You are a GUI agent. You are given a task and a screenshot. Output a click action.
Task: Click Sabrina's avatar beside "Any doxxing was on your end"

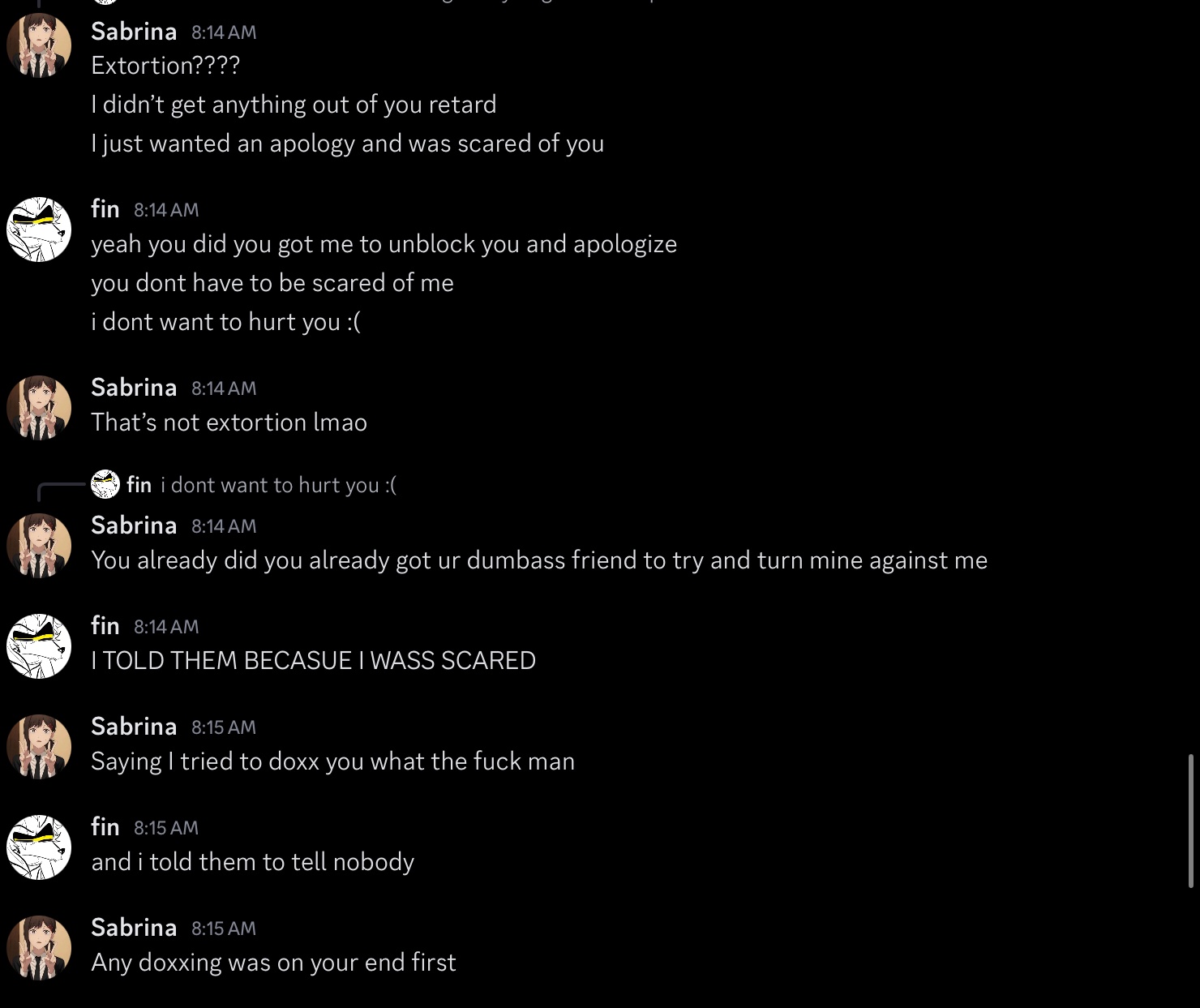pos(39,948)
